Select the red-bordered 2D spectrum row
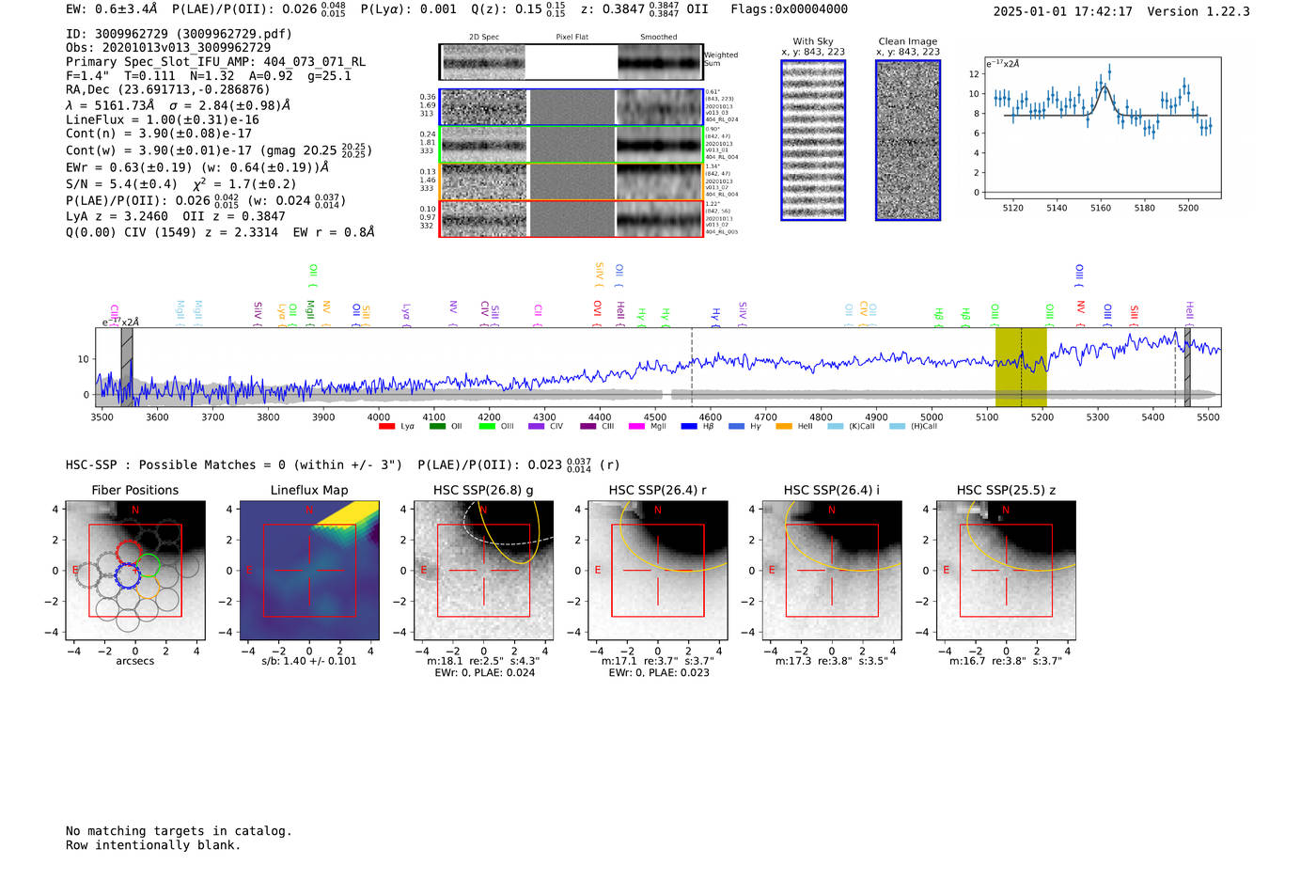 [572, 219]
